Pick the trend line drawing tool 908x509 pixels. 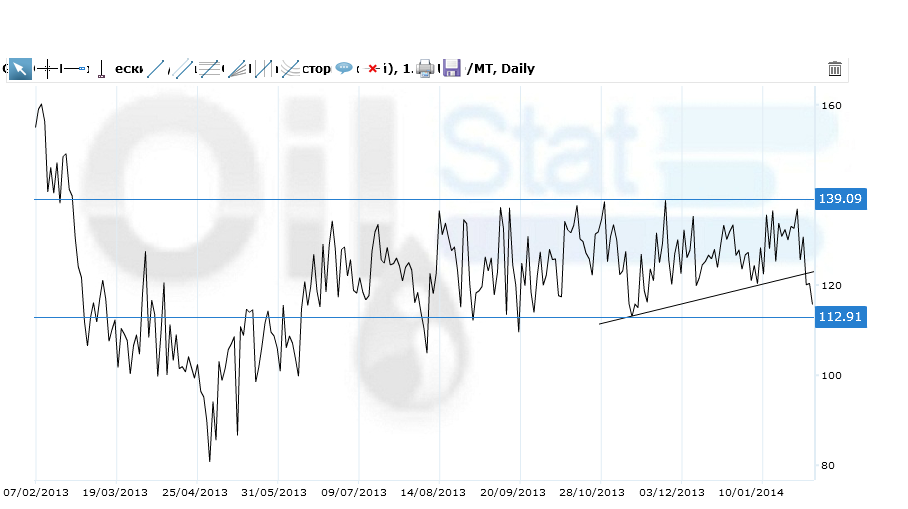pos(156,69)
